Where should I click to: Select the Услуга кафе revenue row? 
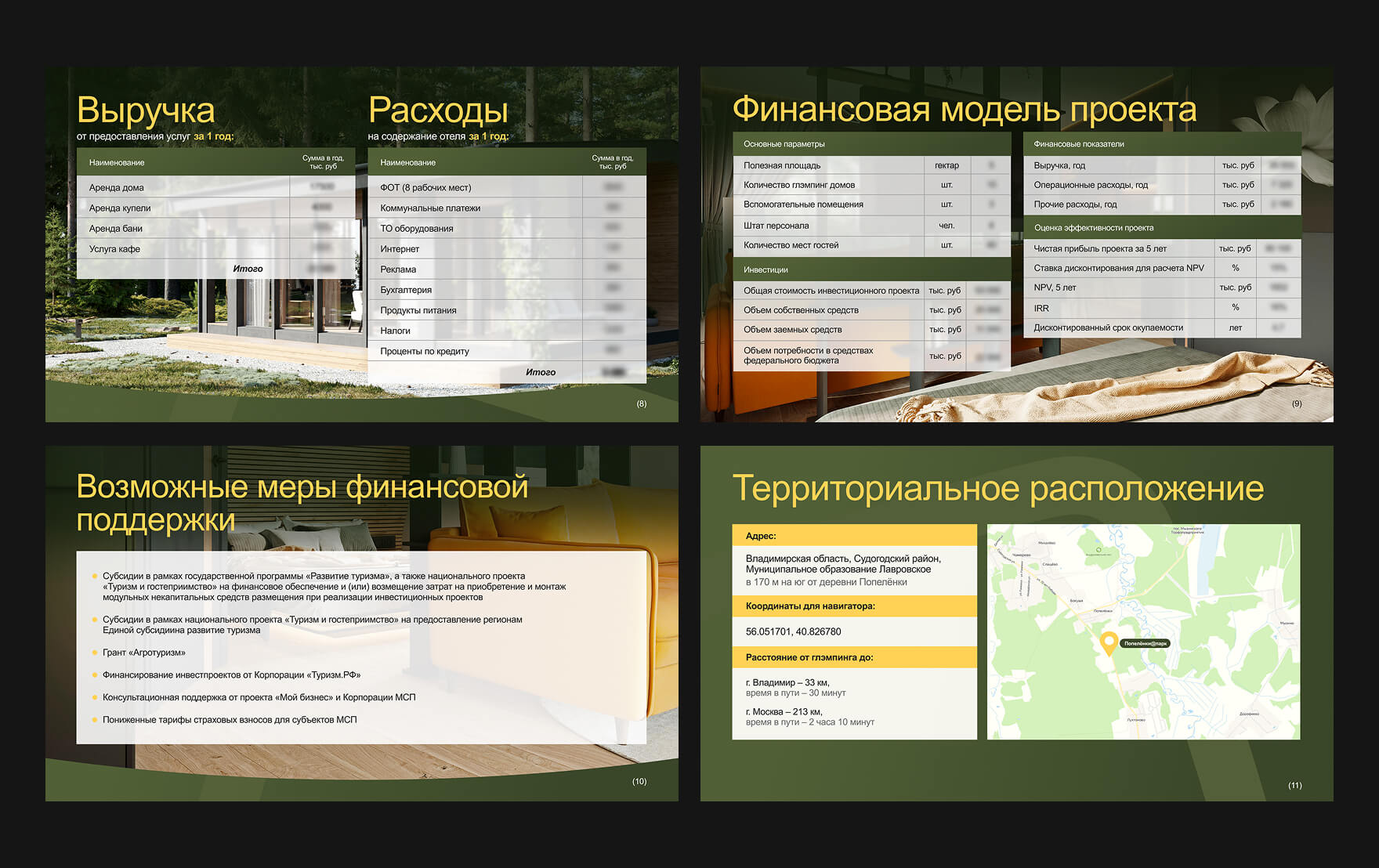pyautogui.click(x=216, y=248)
